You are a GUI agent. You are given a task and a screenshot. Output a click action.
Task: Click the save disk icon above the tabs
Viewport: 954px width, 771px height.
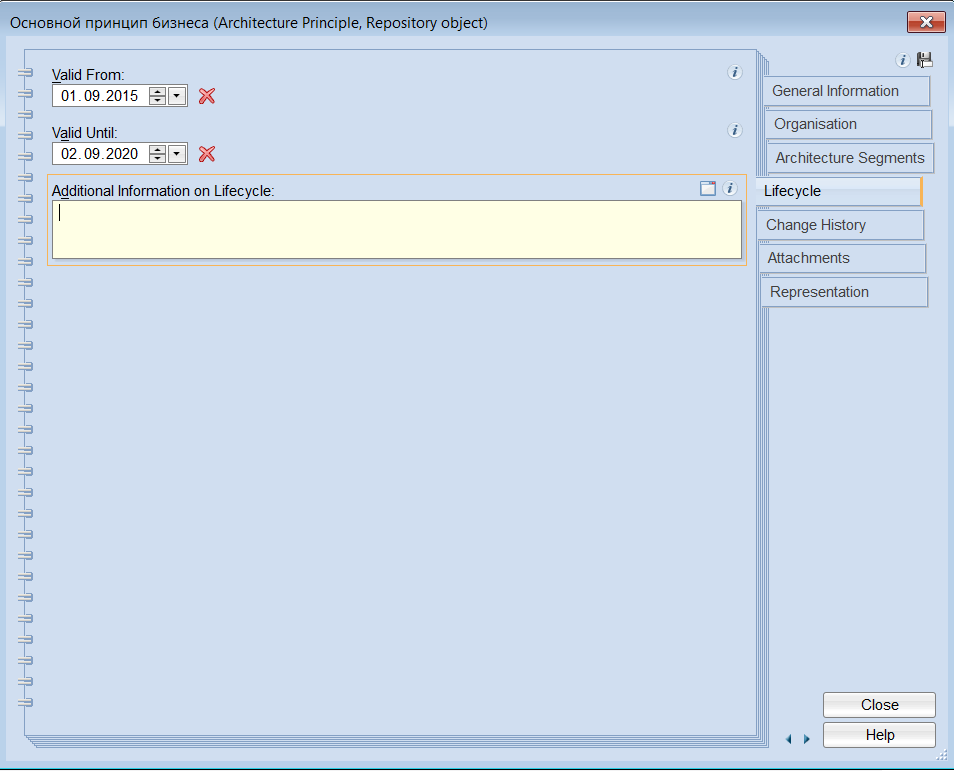point(925,60)
